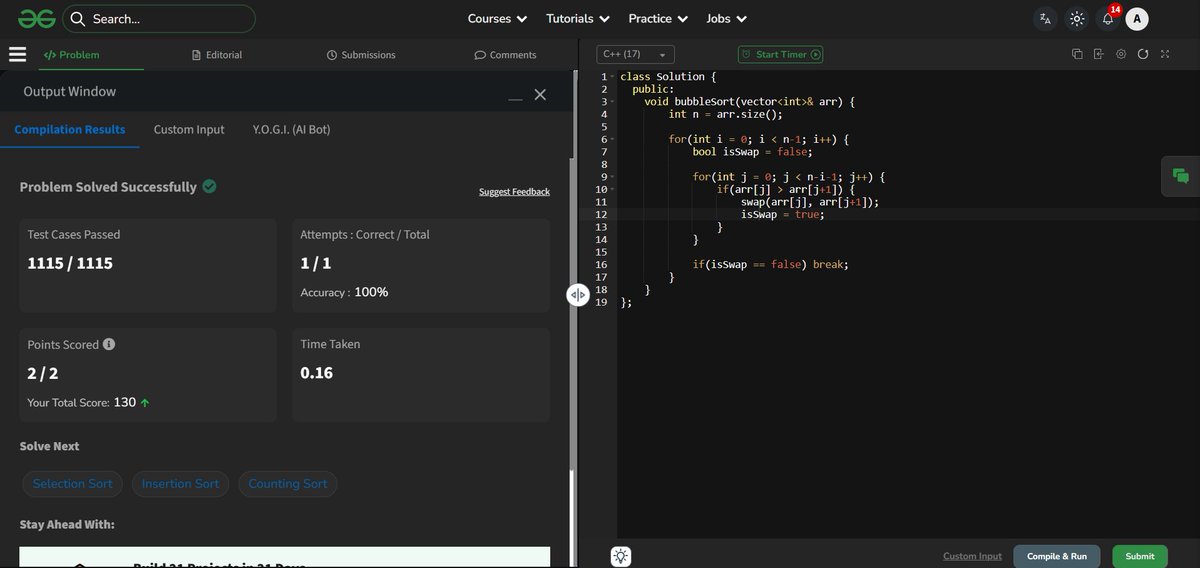The width and height of the screenshot is (1200, 568).
Task: Open the user profile avatar A
Action: (1137, 18)
